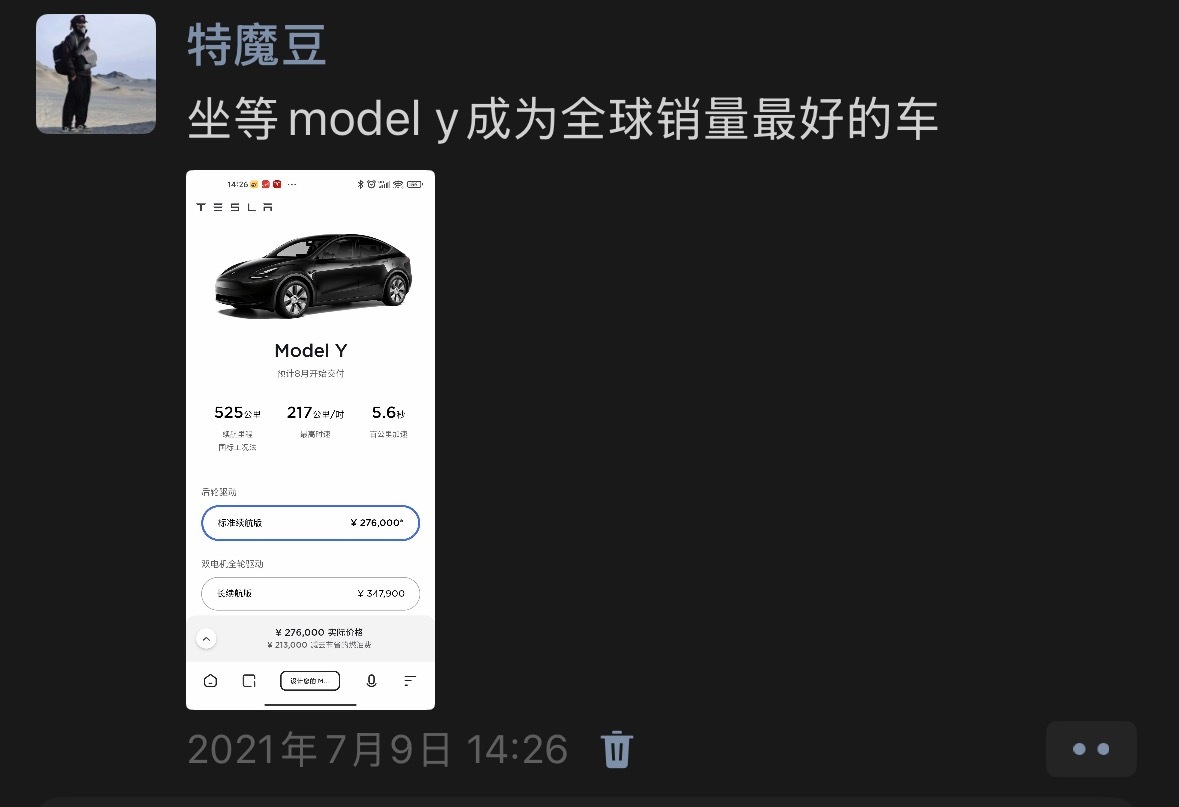This screenshot has width=1179, height=807.
Task: Click the ¥276,000 实际价格 summary bar
Action: (x=311, y=639)
